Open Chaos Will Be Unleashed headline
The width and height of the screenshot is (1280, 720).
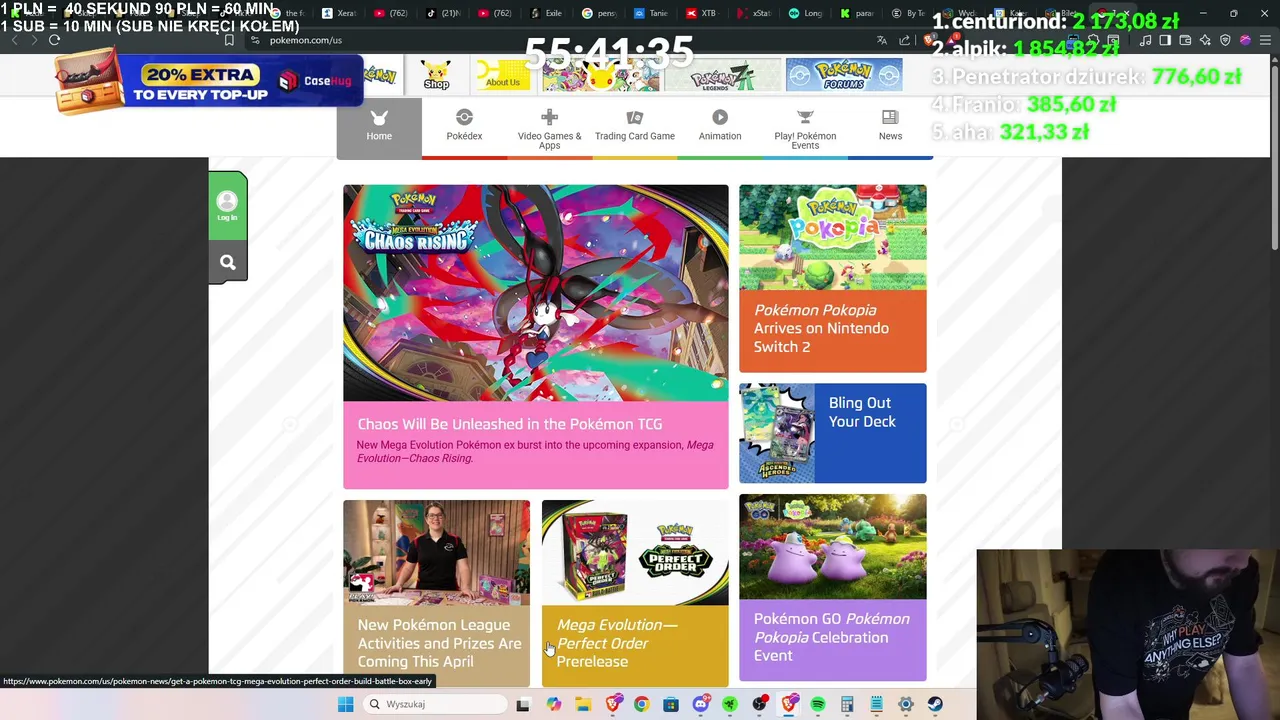(x=510, y=424)
